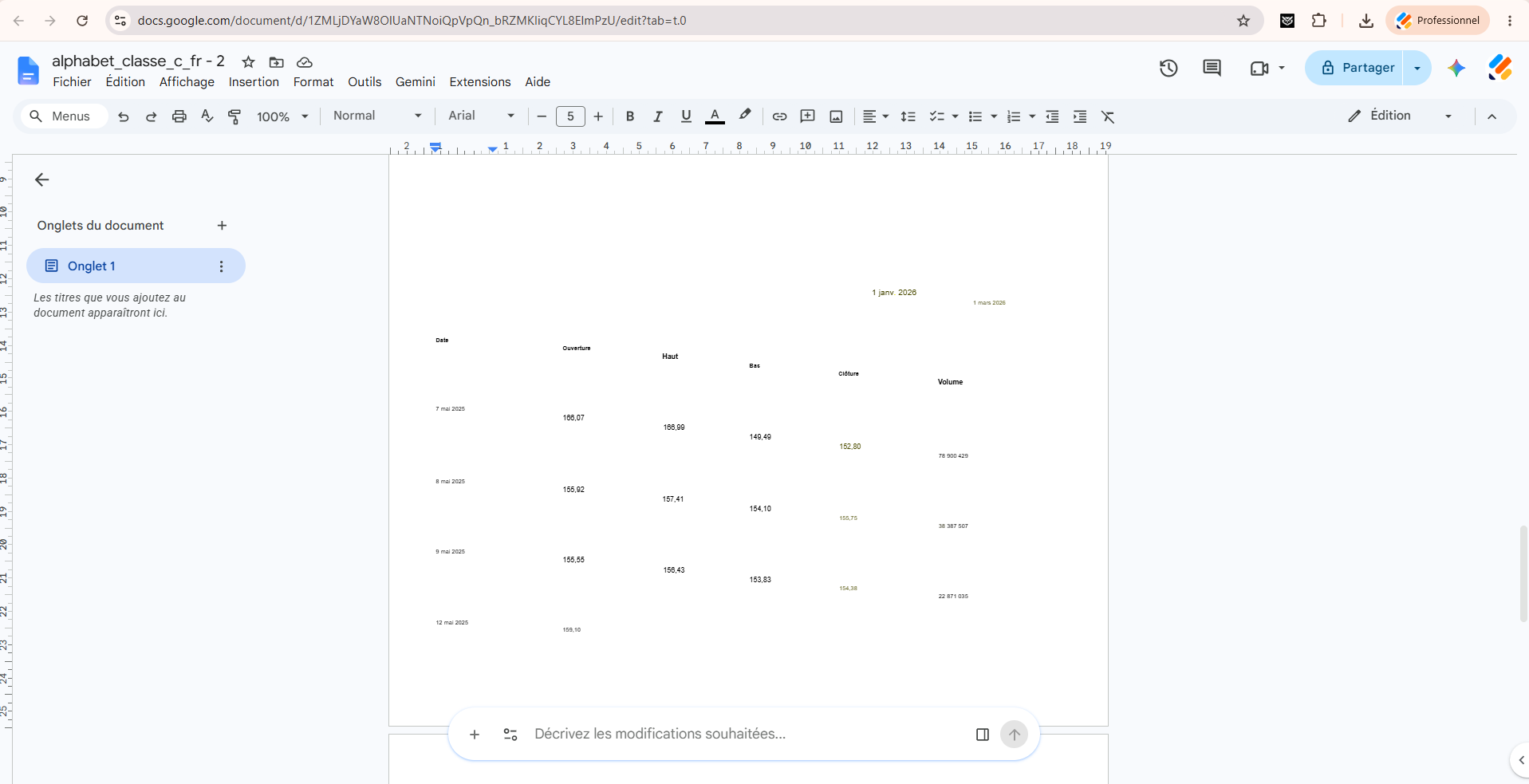Image resolution: width=1529 pixels, height=784 pixels.
Task: Open the Format menu
Action: (x=313, y=82)
